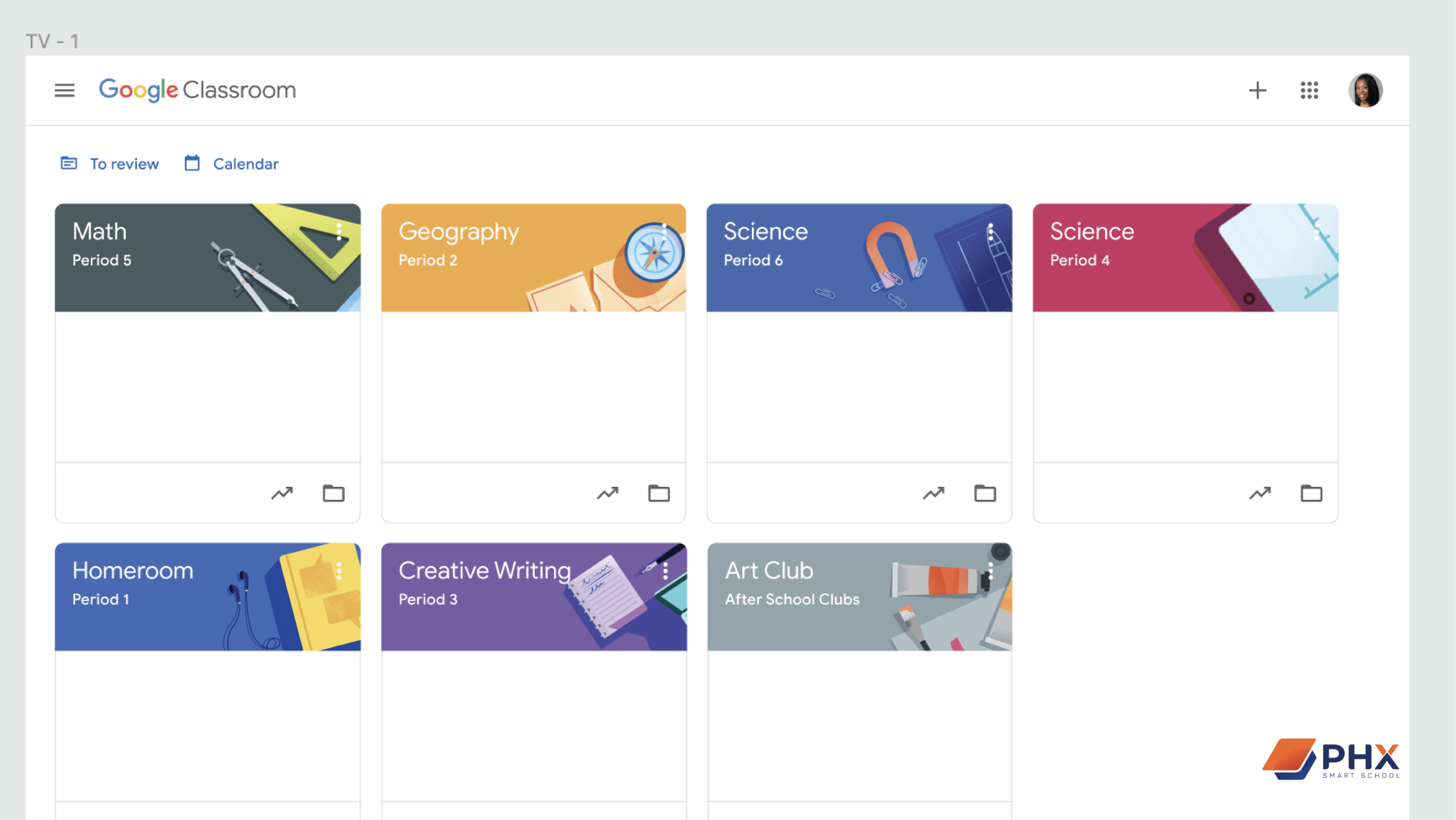The height and width of the screenshot is (820, 1456).
Task: Open the Geography class title link
Action: 458,231
